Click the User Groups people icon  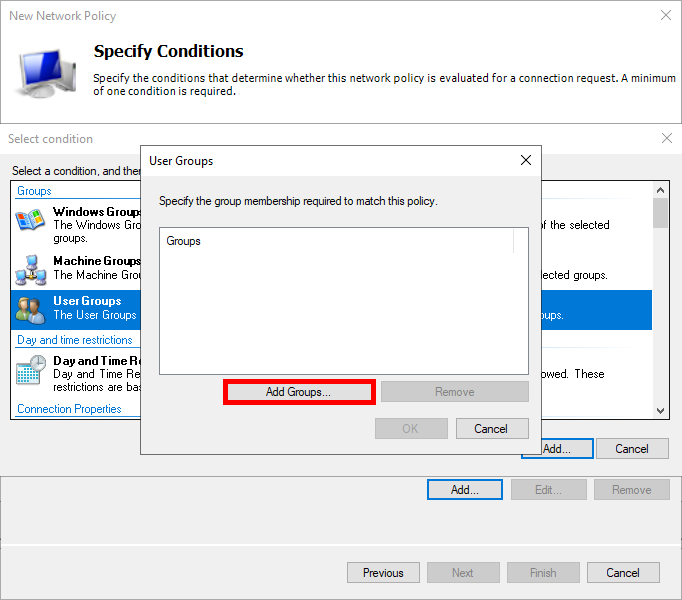(x=31, y=309)
